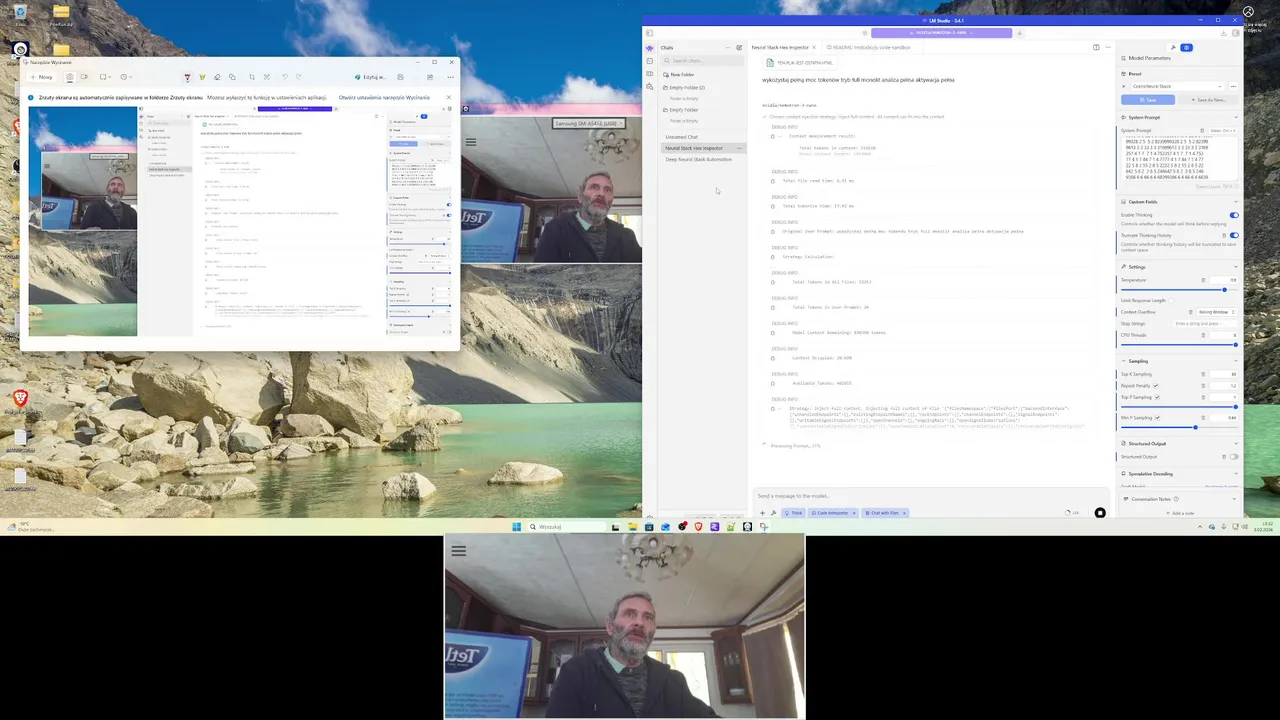Expand Empty Folder (2) in chats
The image size is (1280, 720).
[686, 88]
